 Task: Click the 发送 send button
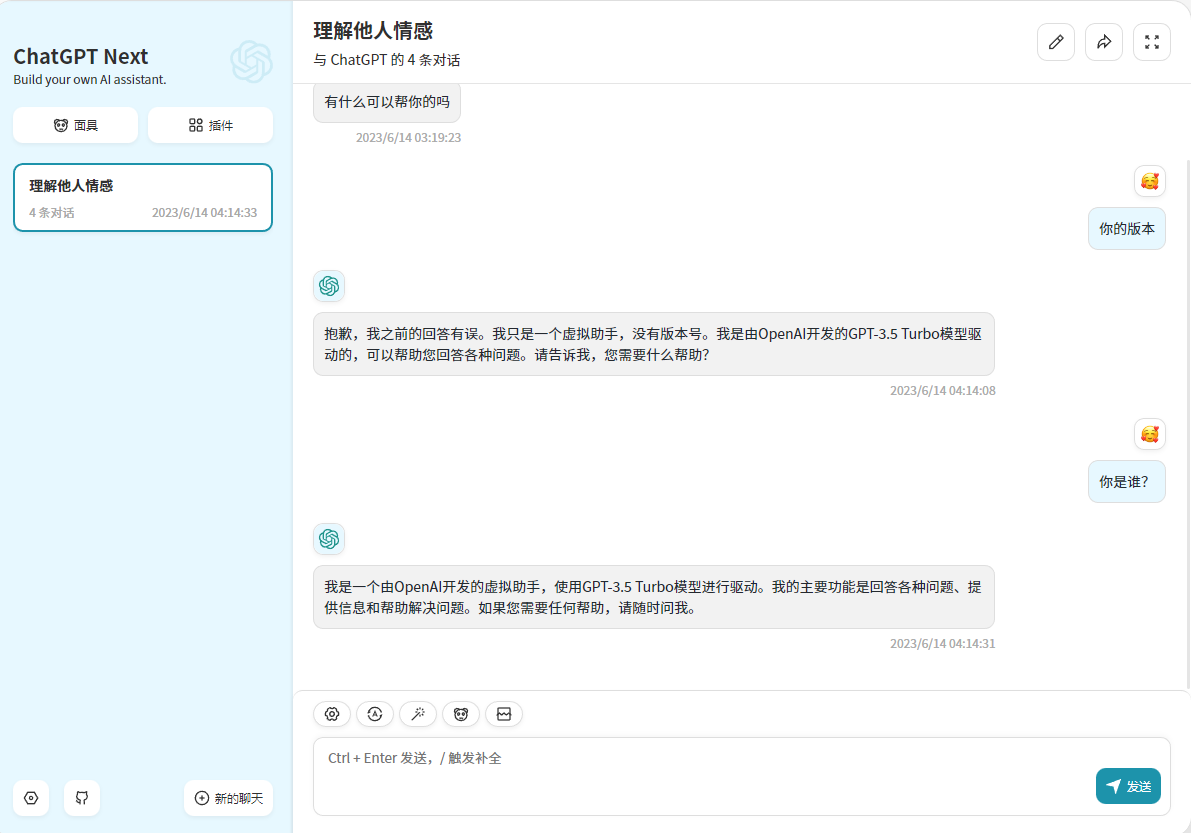tap(1128, 786)
